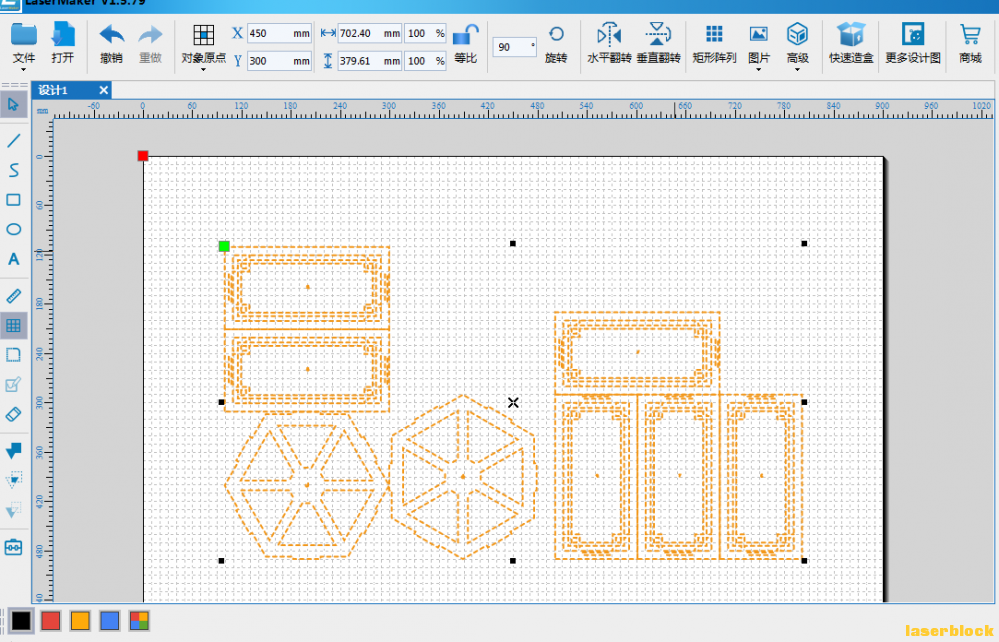Click the 水平翻转 horizontal flip icon
Screen dimensions: 999x642
coord(609,34)
